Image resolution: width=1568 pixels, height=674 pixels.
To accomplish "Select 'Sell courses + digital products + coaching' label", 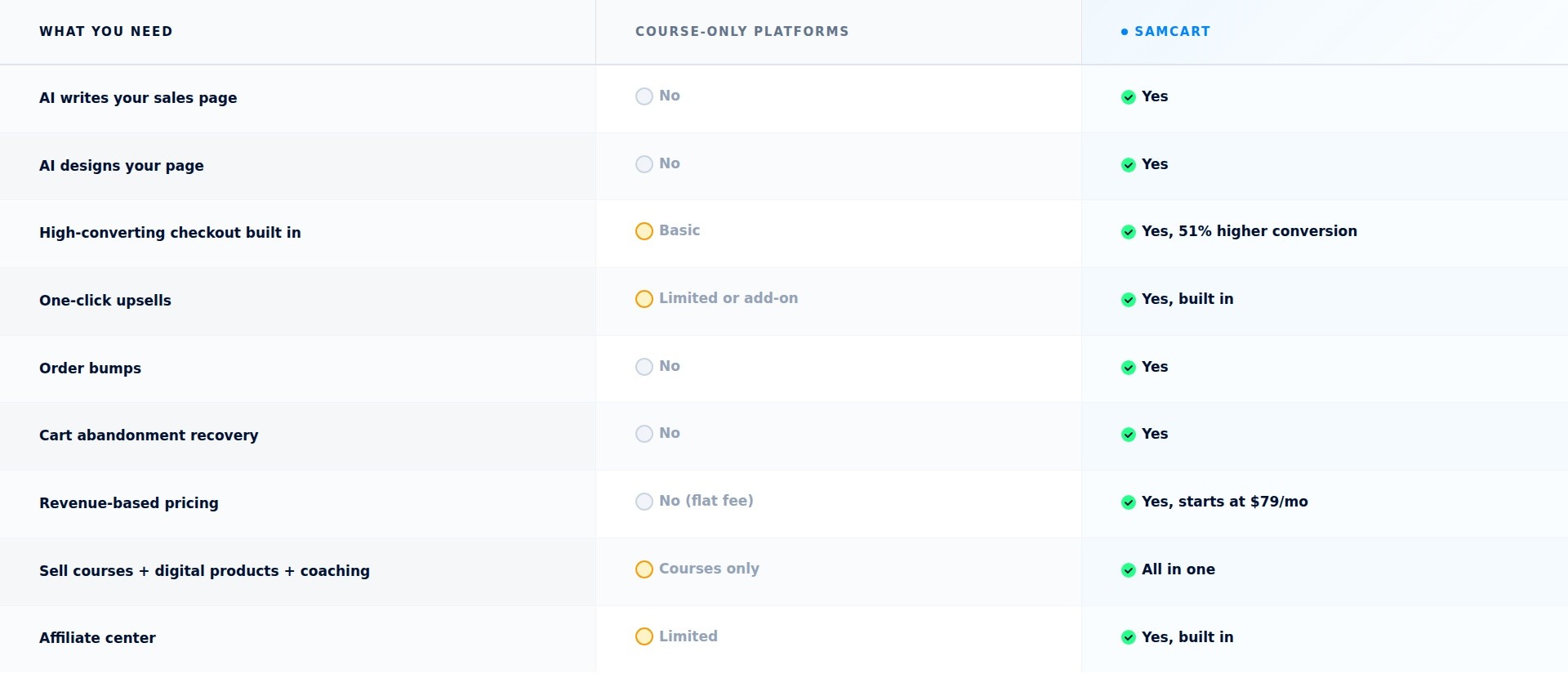I will tap(204, 570).
